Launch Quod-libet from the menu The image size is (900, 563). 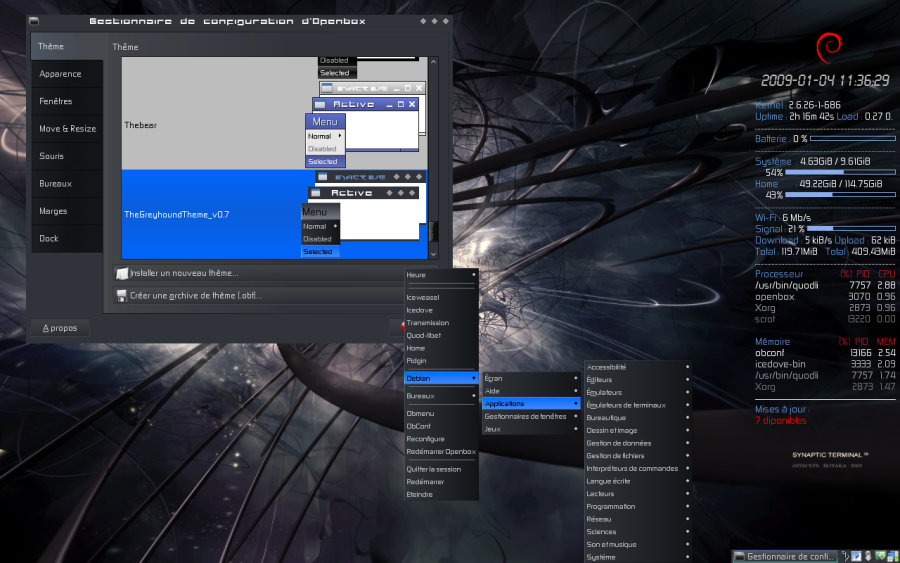441,335
